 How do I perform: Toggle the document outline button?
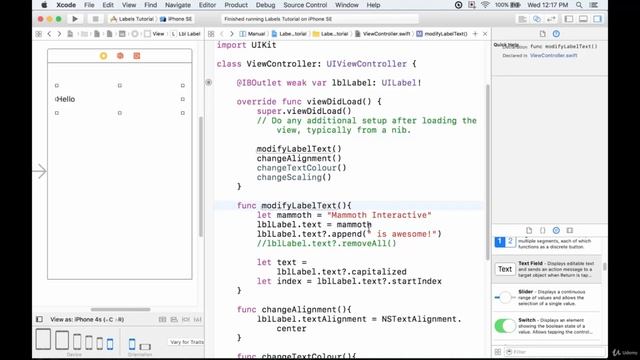pos(39,319)
